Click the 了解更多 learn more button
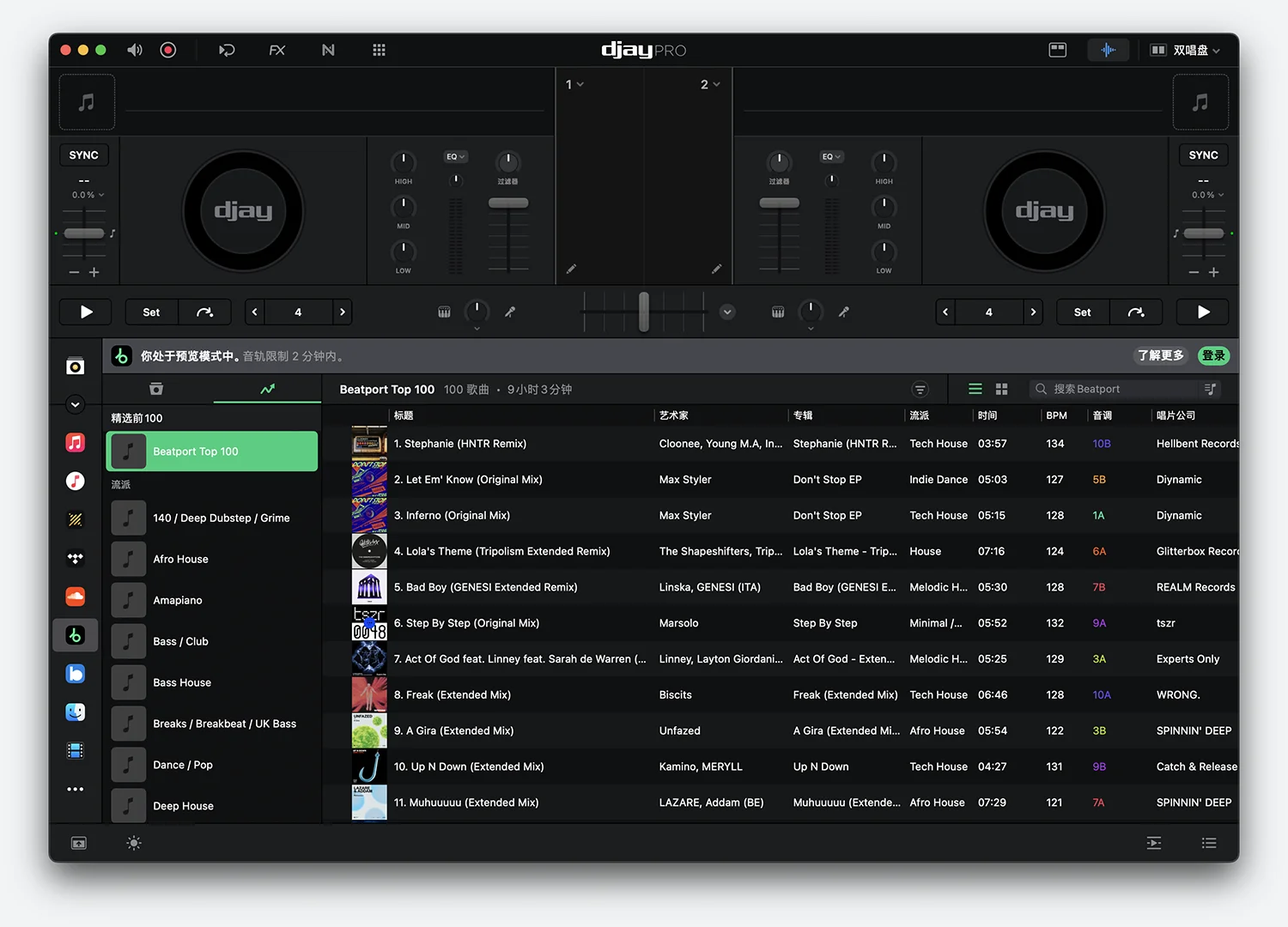This screenshot has width=1288, height=927. tap(1160, 355)
